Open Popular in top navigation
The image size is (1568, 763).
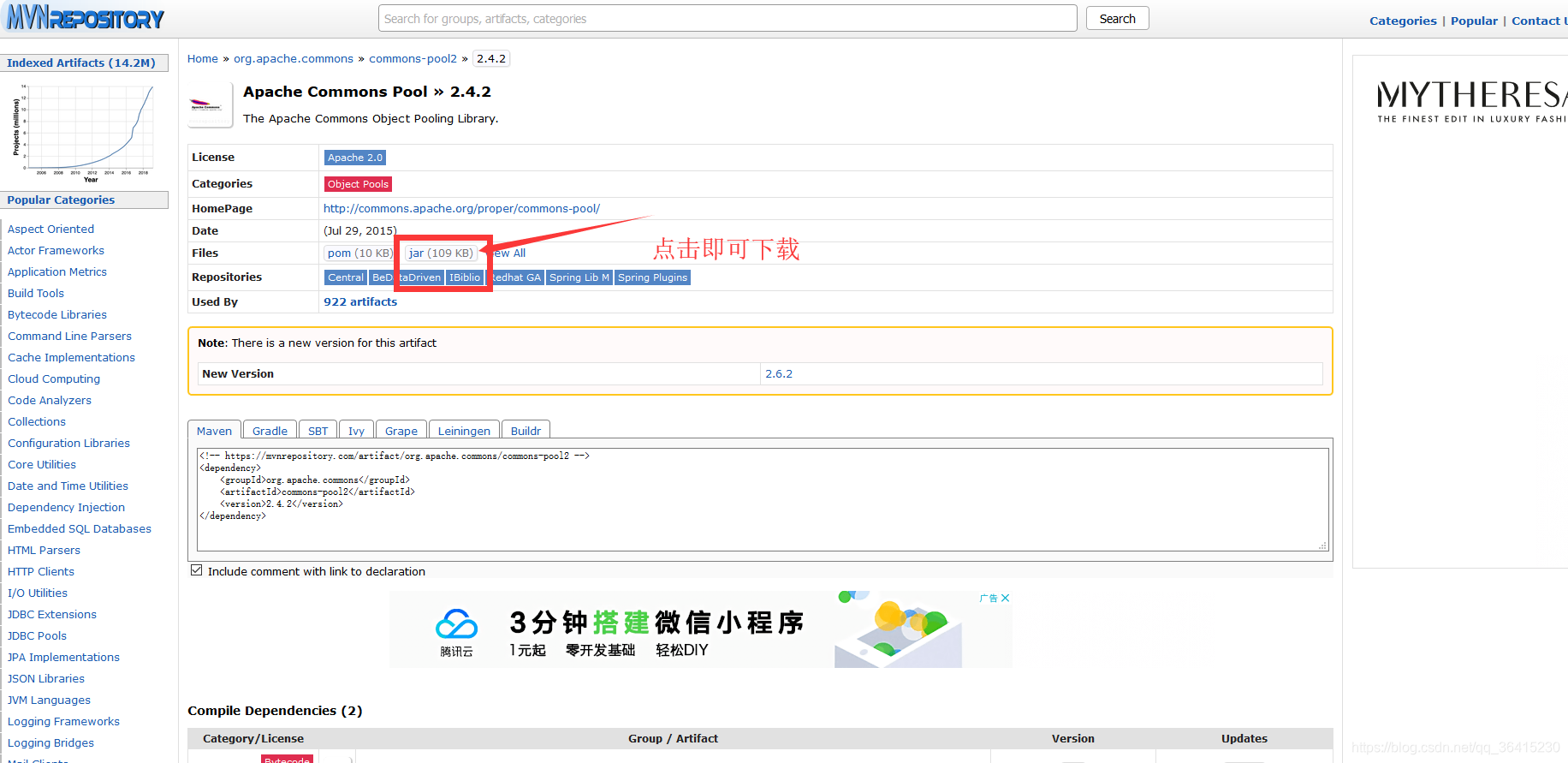pos(1474,21)
